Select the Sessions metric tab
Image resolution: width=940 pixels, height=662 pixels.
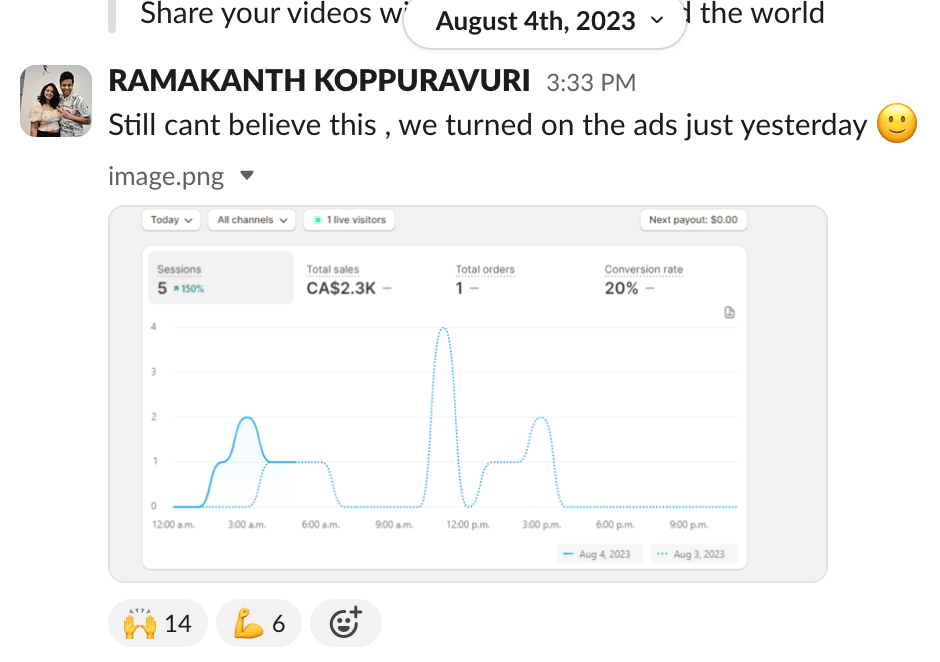tap(220, 278)
